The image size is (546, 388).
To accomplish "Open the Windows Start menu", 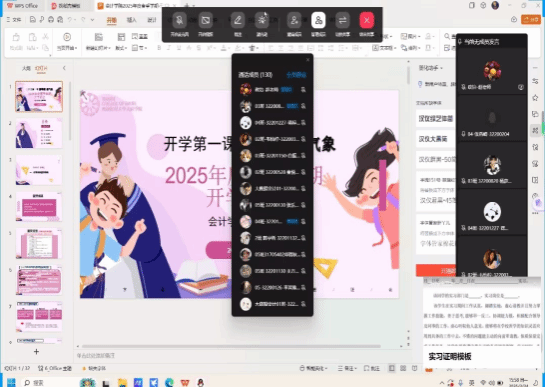I will pyautogui.click(x=11, y=382).
